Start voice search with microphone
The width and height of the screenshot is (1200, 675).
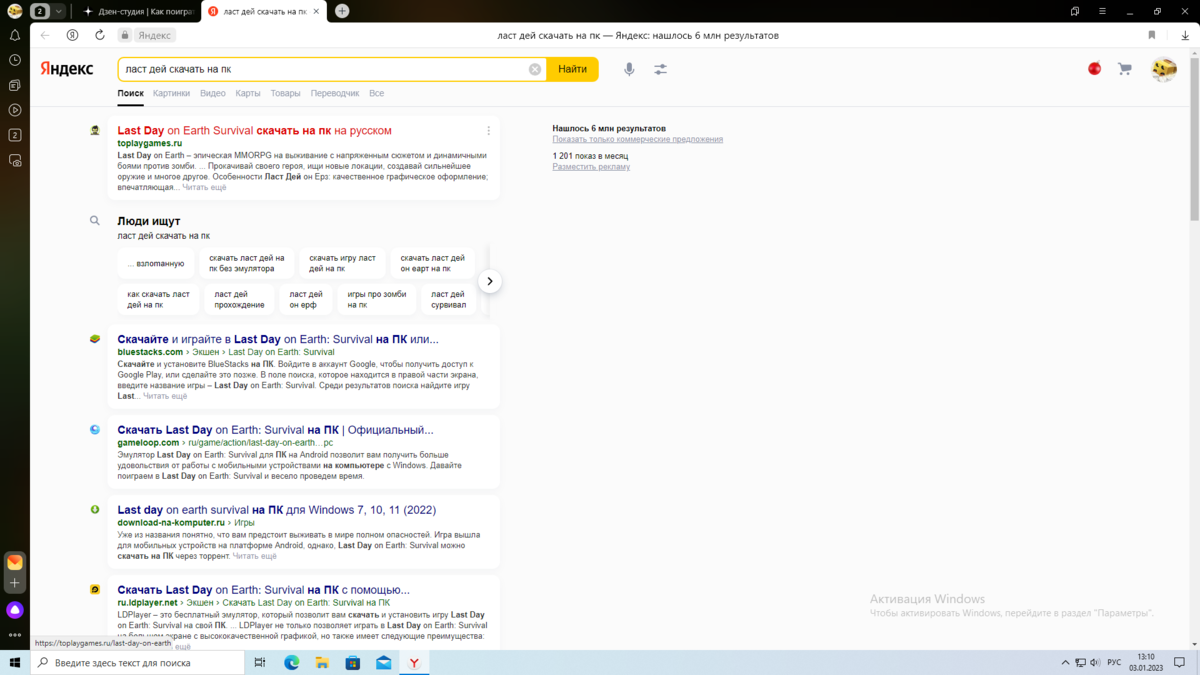629,69
